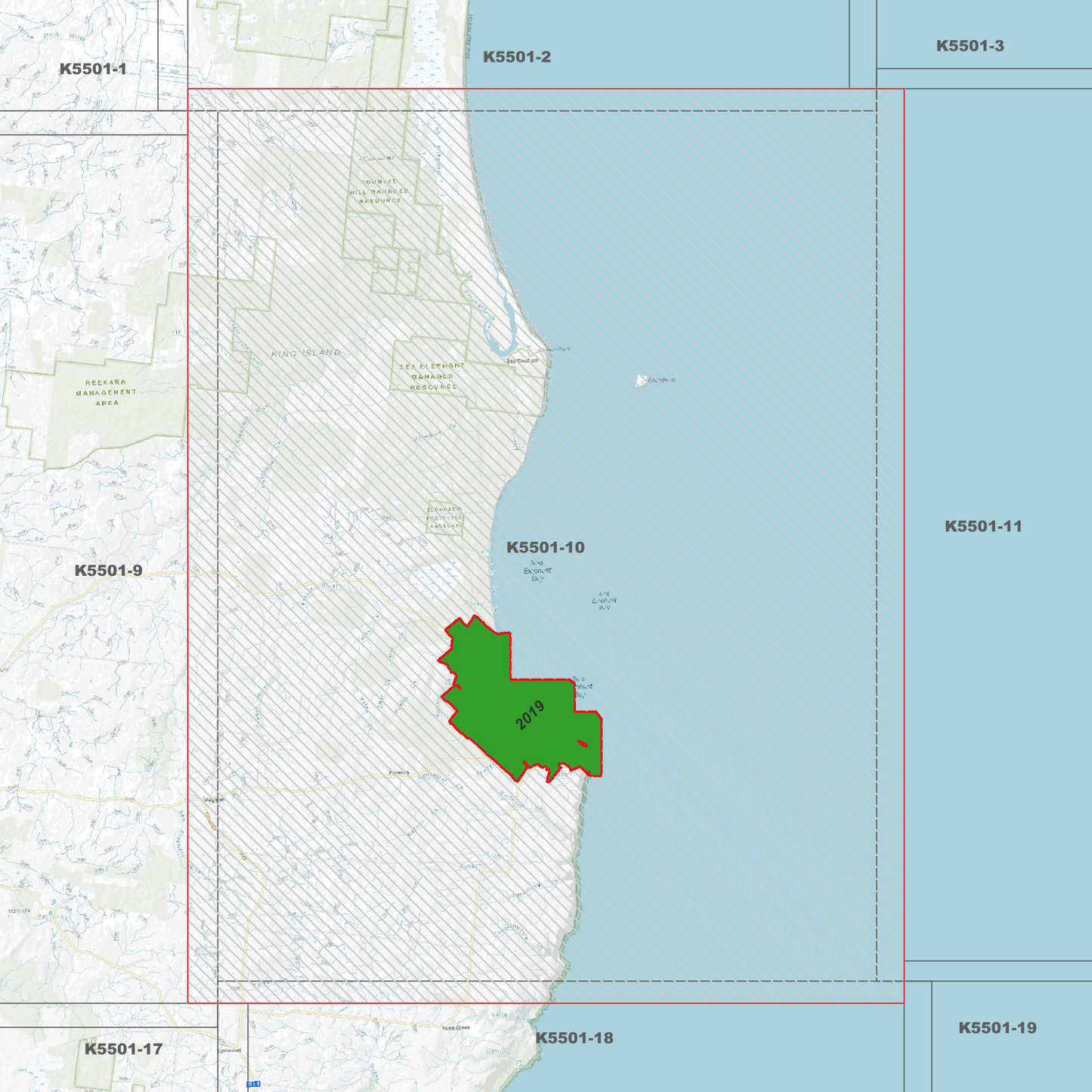This screenshot has height=1092, width=1092.
Task: Click the small red ellipse inside green polygon
Action: tap(582, 744)
